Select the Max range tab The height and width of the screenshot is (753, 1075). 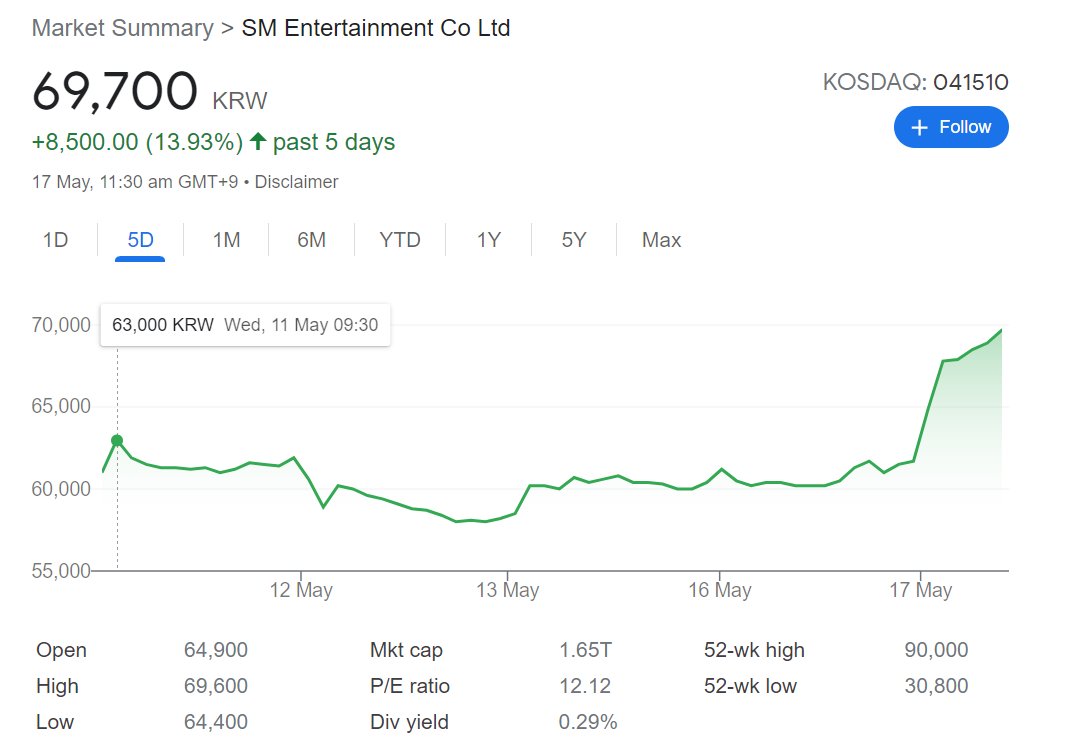662,240
